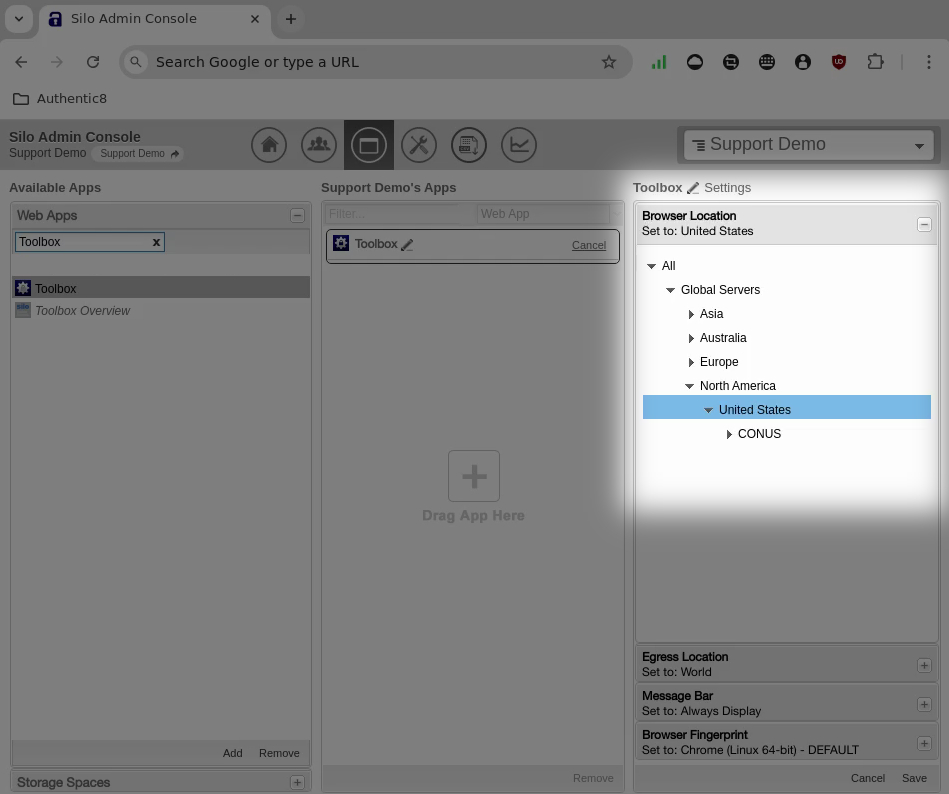
Task: Open the globe extension icon
Action: 767,62
